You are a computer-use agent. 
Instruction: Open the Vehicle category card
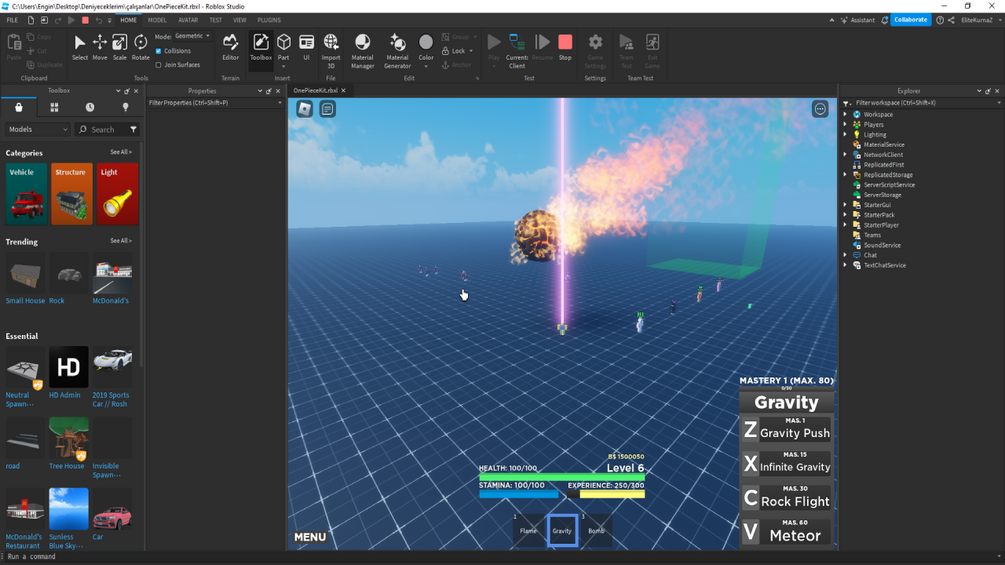(26, 194)
